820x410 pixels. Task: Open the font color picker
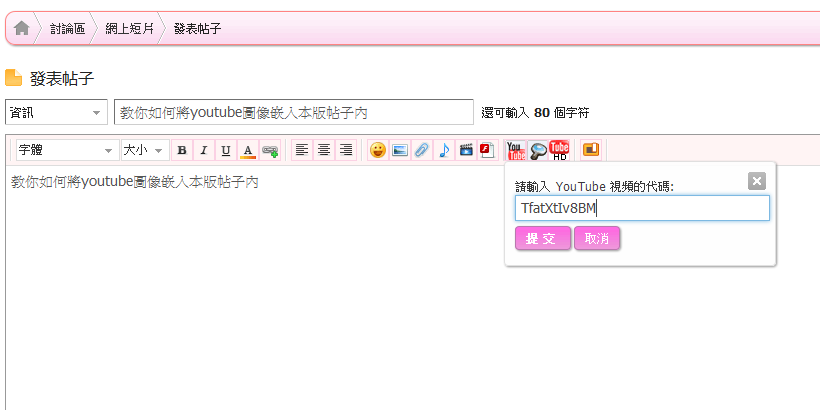tap(248, 151)
